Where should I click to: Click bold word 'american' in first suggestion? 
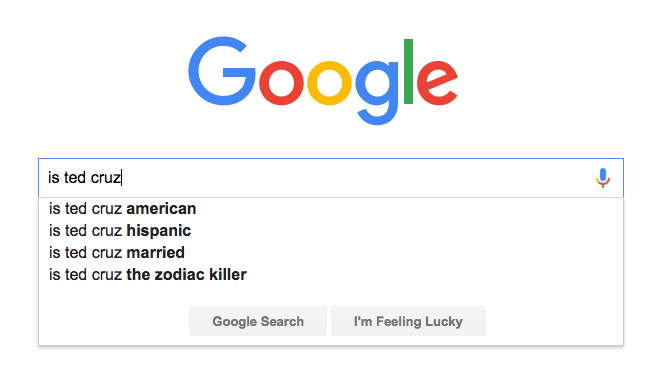coord(161,209)
